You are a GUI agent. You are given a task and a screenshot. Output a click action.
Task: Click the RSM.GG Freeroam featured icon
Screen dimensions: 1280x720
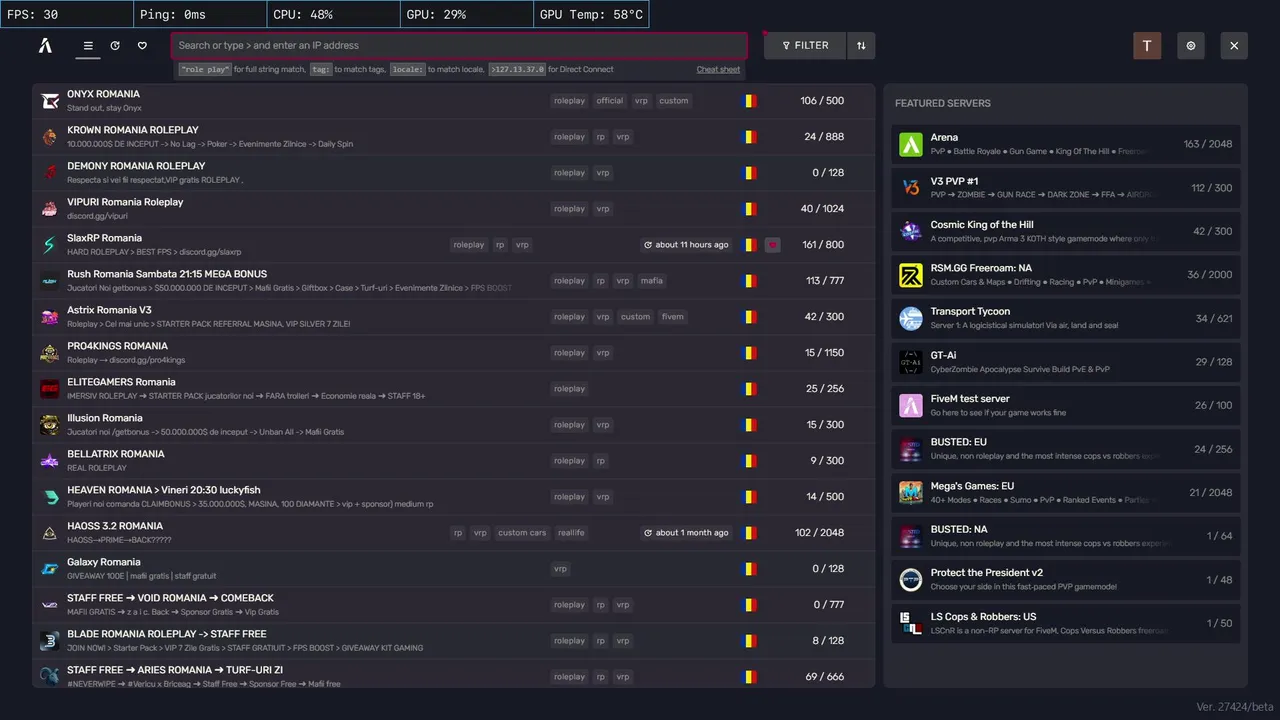pyautogui.click(x=911, y=275)
